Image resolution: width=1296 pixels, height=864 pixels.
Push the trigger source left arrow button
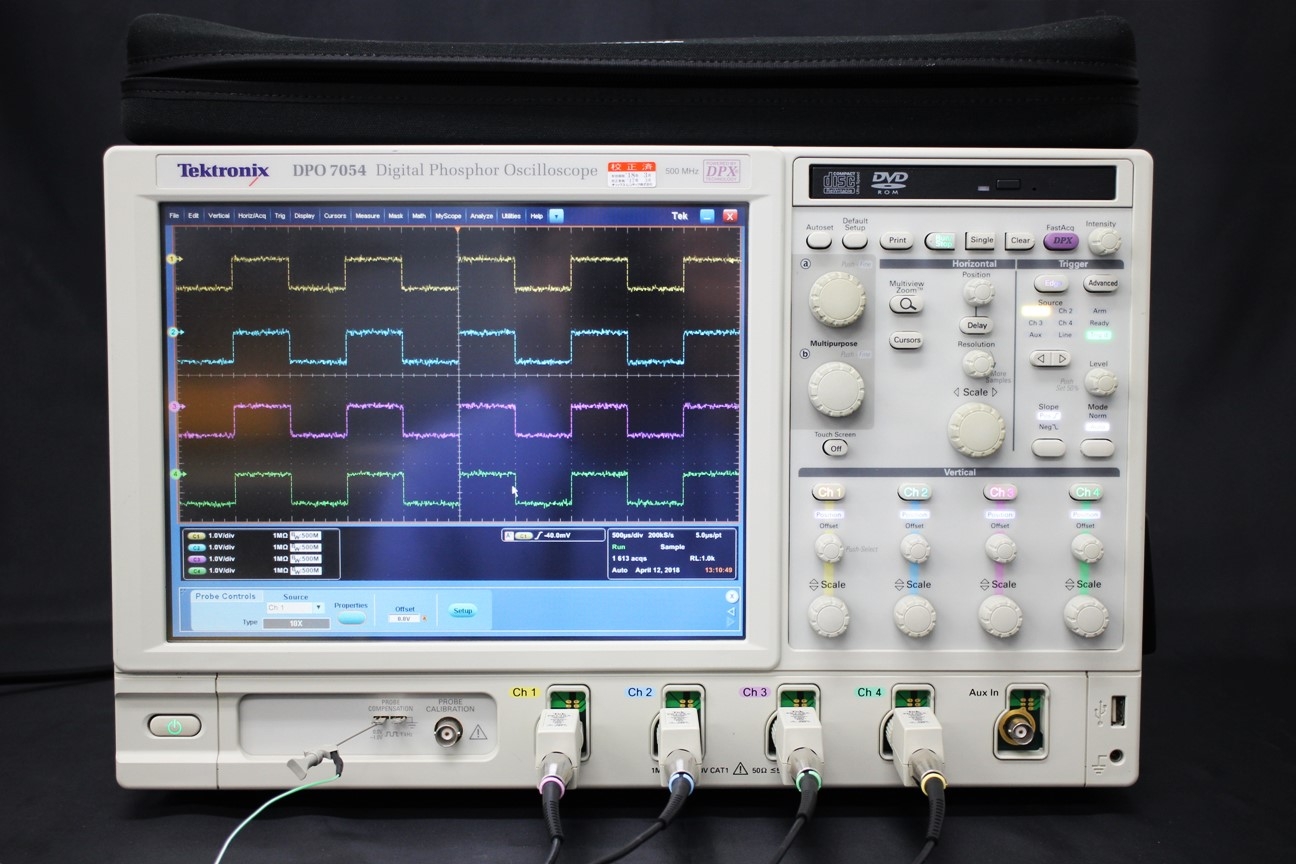1040,358
